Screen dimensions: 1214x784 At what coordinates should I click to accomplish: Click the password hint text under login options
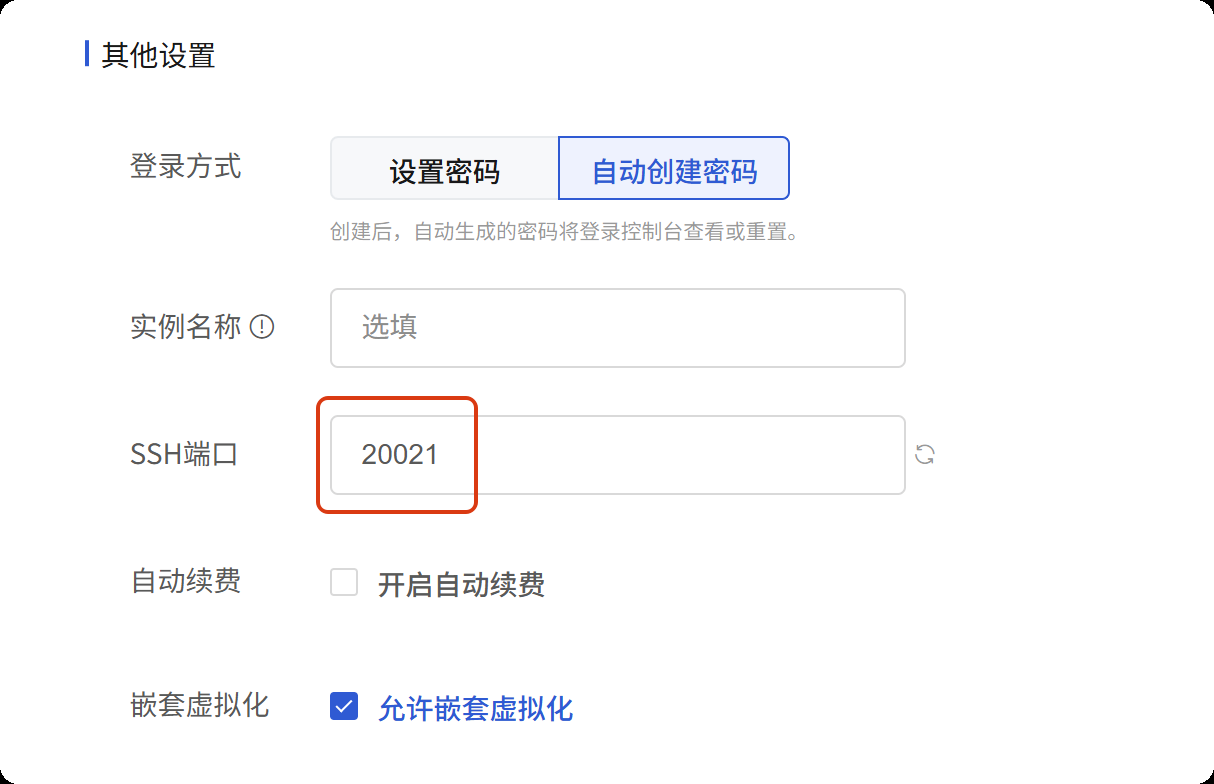pos(563,233)
